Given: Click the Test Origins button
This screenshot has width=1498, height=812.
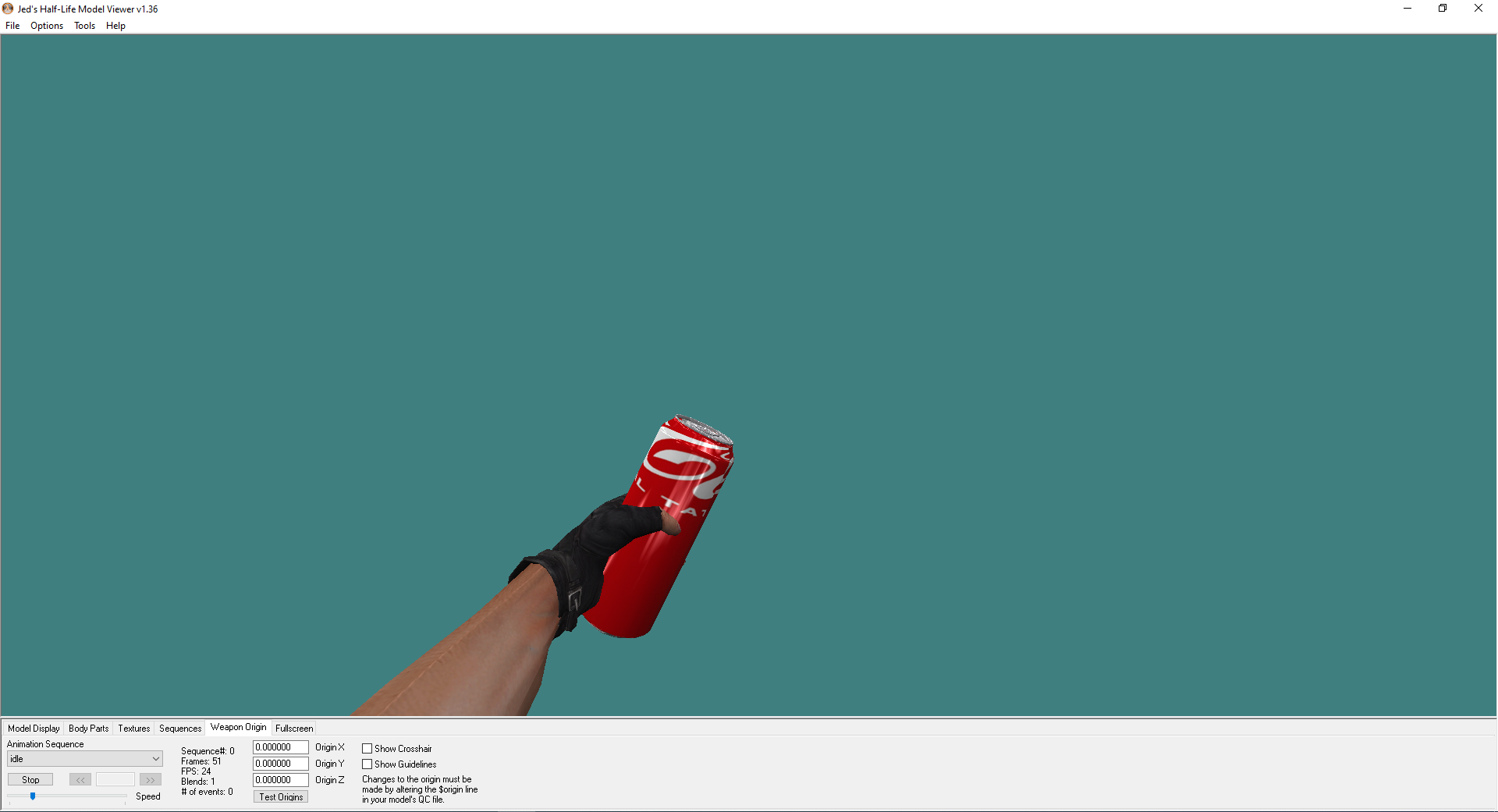Looking at the screenshot, I should (281, 797).
